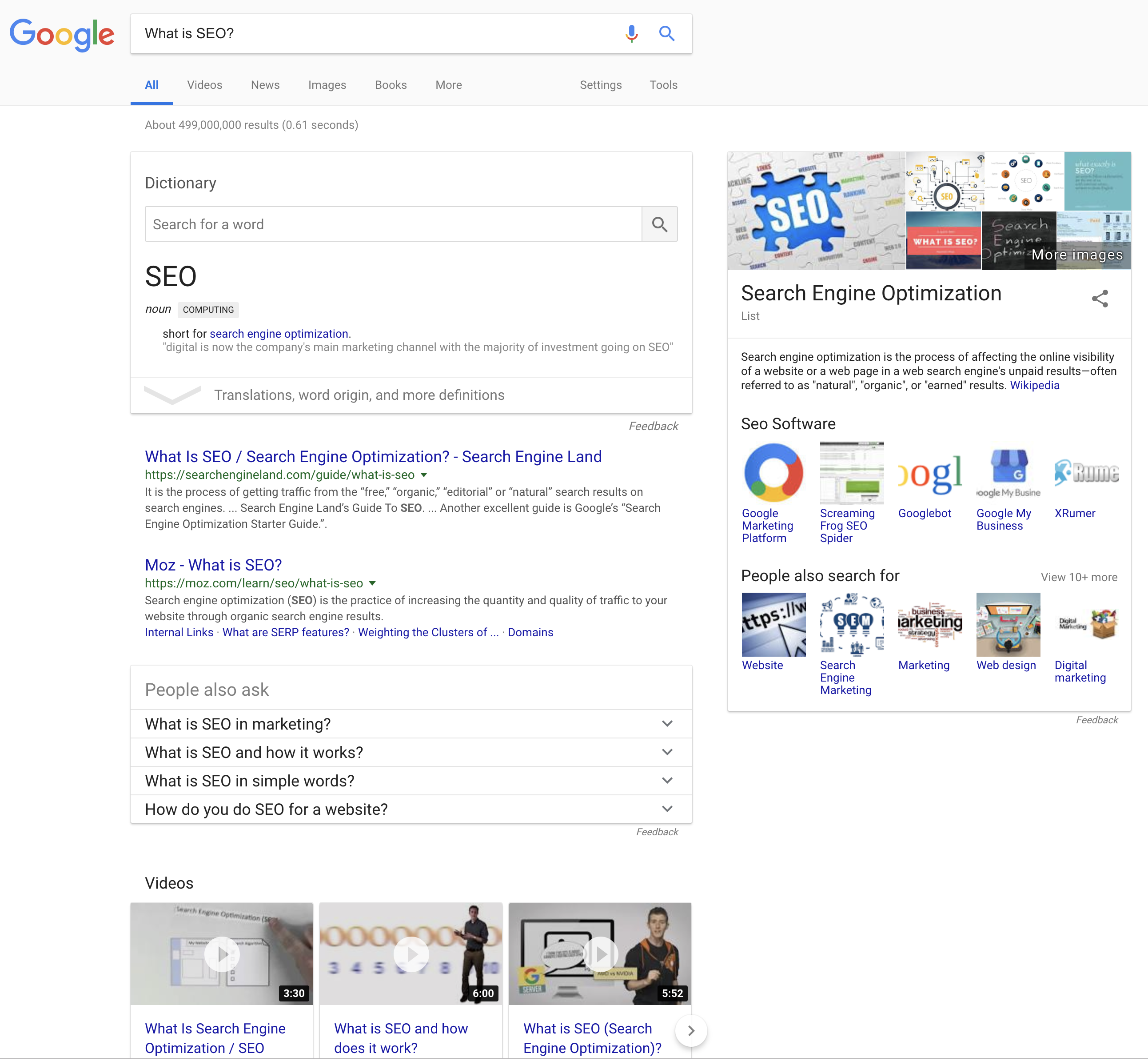The height and width of the screenshot is (1061, 1148).
Task: Open 'Weighting the Clusters of ...' sitelink
Action: pyautogui.click(x=428, y=632)
